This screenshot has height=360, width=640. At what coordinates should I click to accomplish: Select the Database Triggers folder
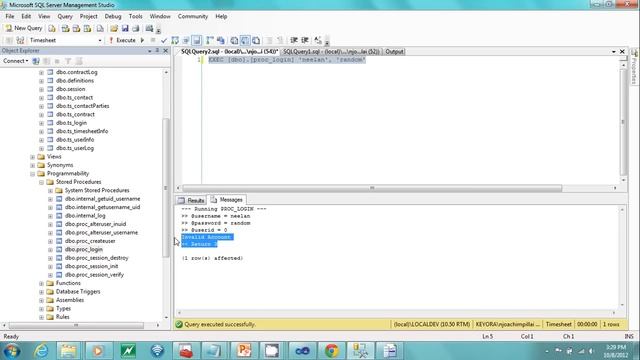78,291
